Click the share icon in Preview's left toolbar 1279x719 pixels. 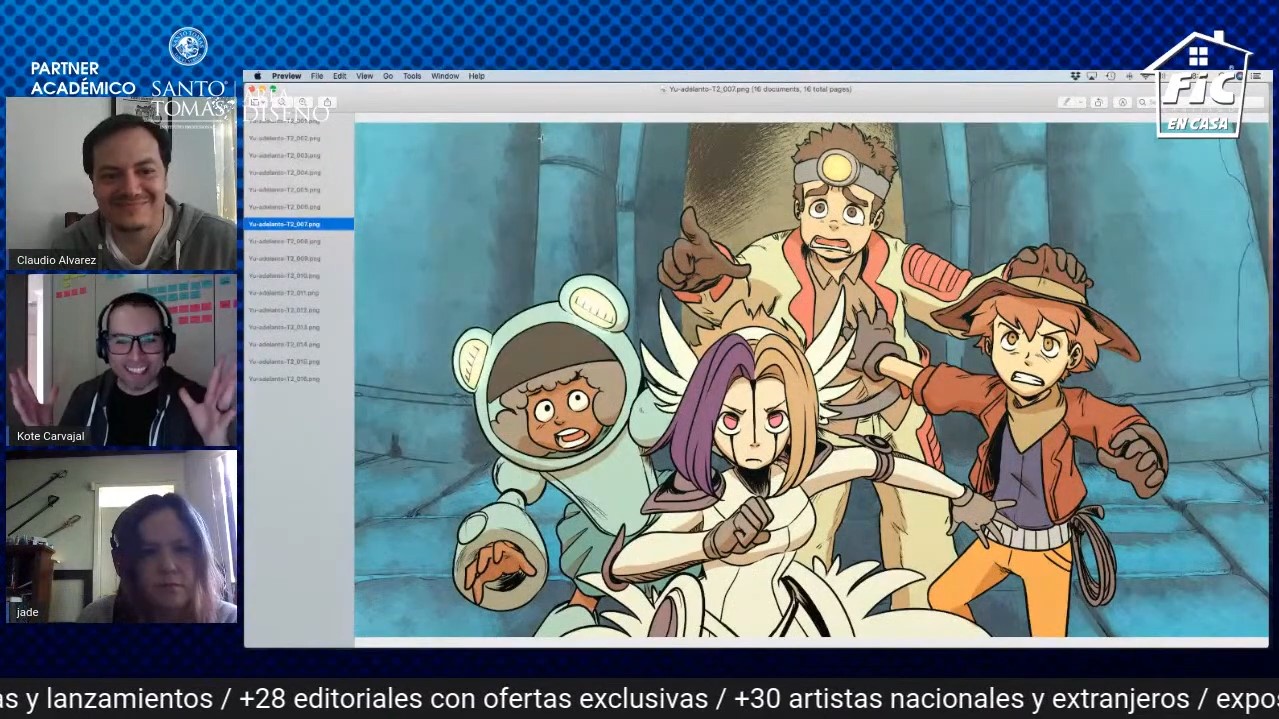tap(327, 102)
